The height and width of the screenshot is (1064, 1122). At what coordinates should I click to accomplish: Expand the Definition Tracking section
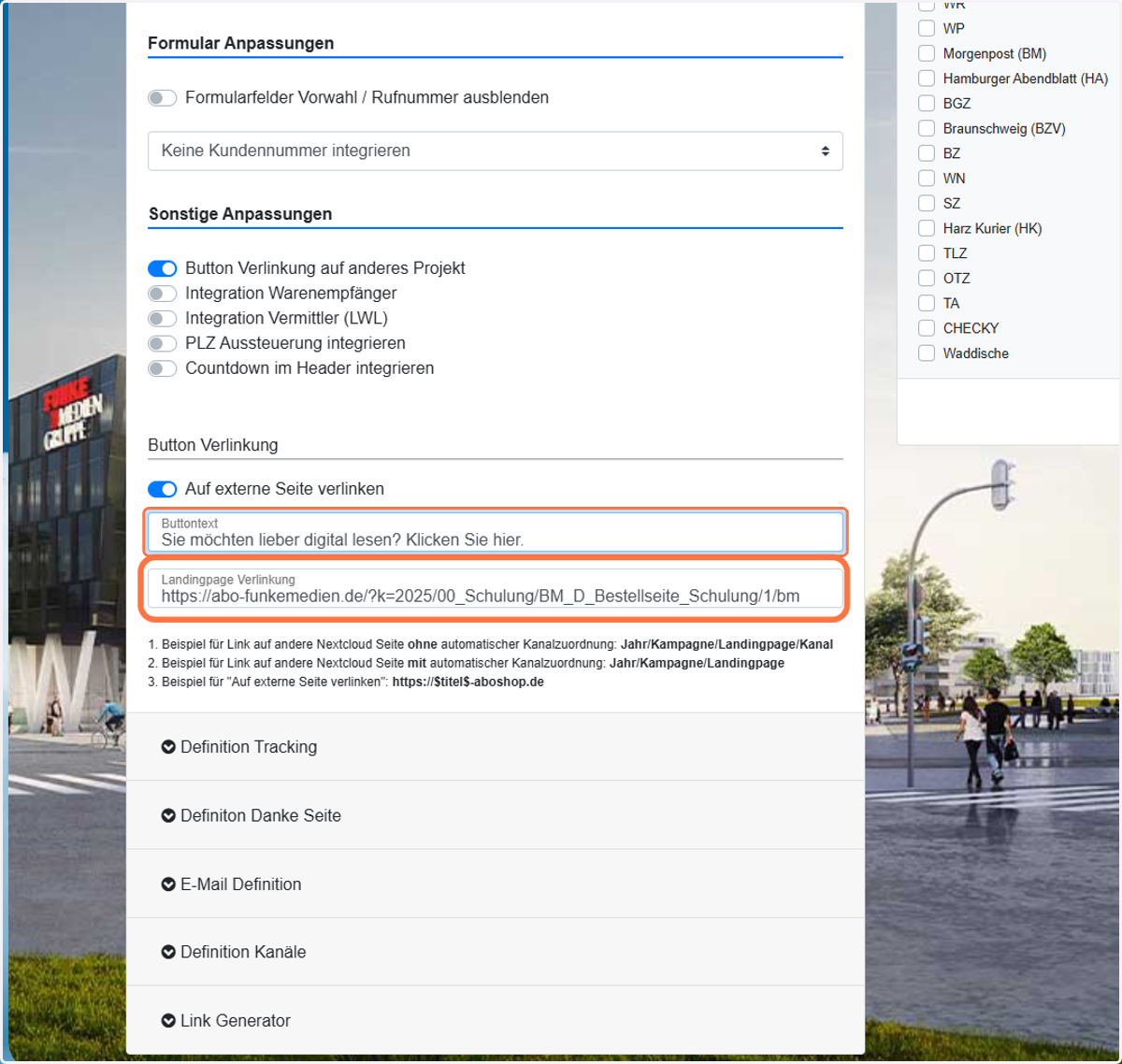pos(496,747)
